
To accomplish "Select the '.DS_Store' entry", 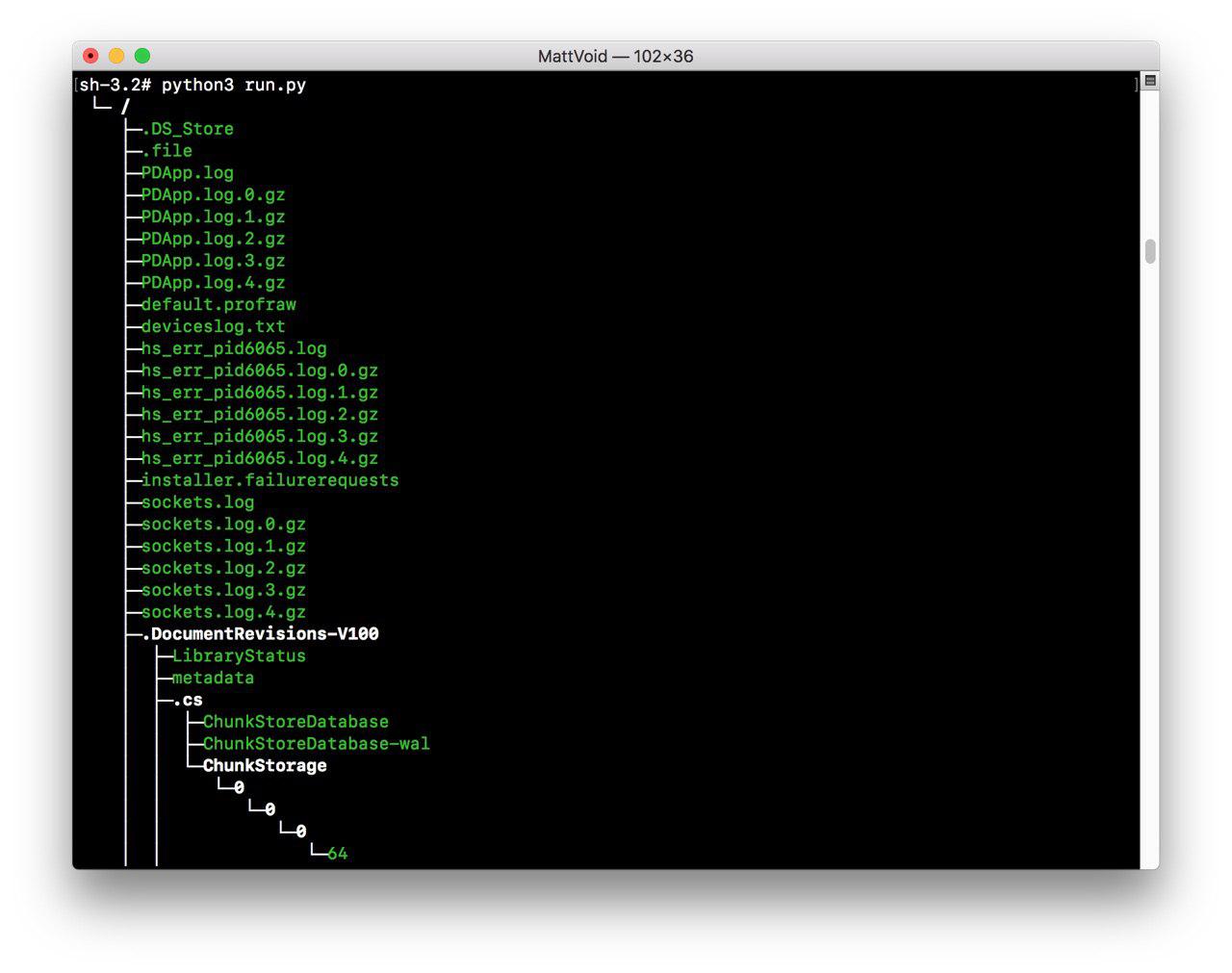I will click(x=188, y=129).
